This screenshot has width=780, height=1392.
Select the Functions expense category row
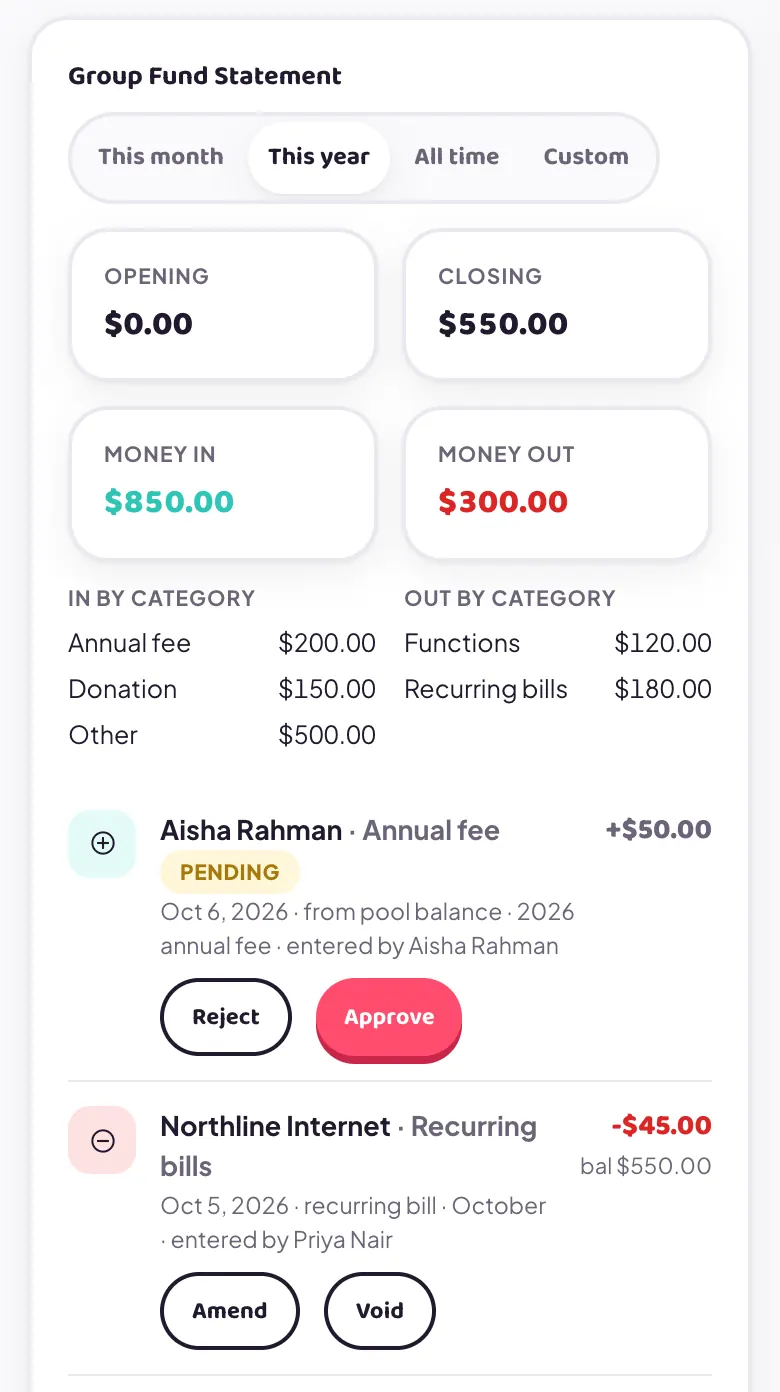(x=558, y=643)
